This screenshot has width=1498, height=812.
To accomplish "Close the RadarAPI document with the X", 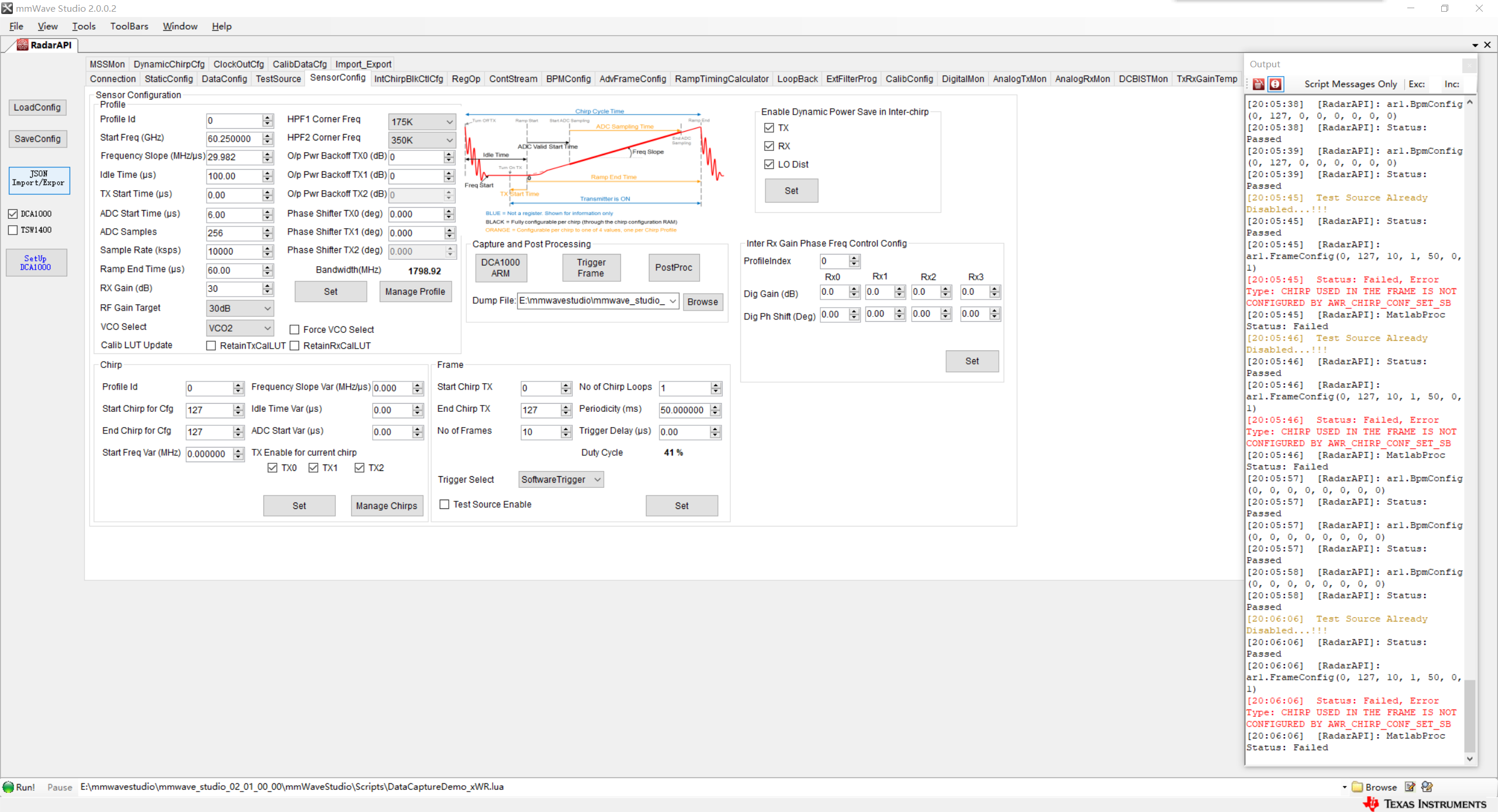I will click(x=1487, y=45).
